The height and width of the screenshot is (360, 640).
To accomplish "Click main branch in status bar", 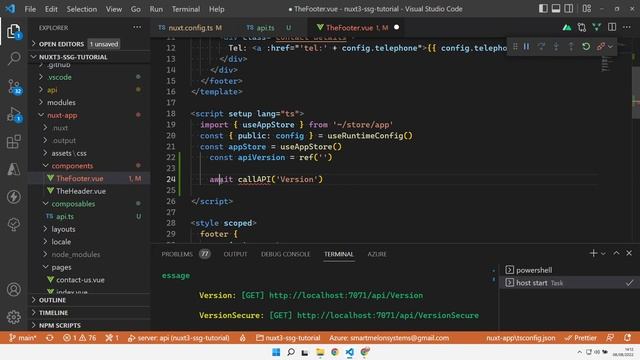I will coord(22,338).
